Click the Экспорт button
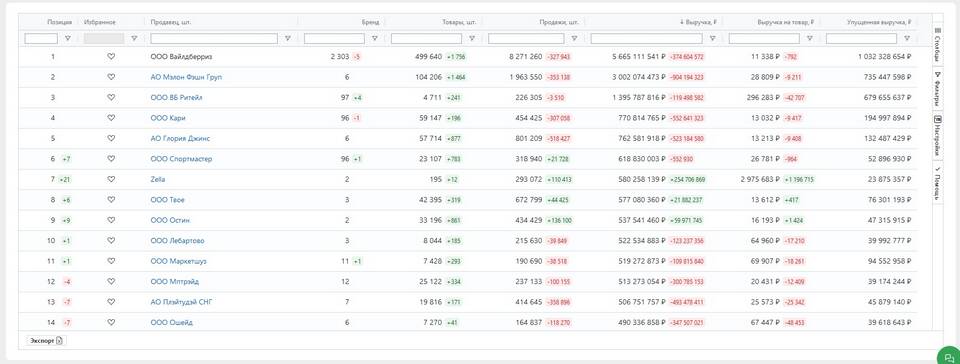This screenshot has height=364, width=960. tap(46, 341)
